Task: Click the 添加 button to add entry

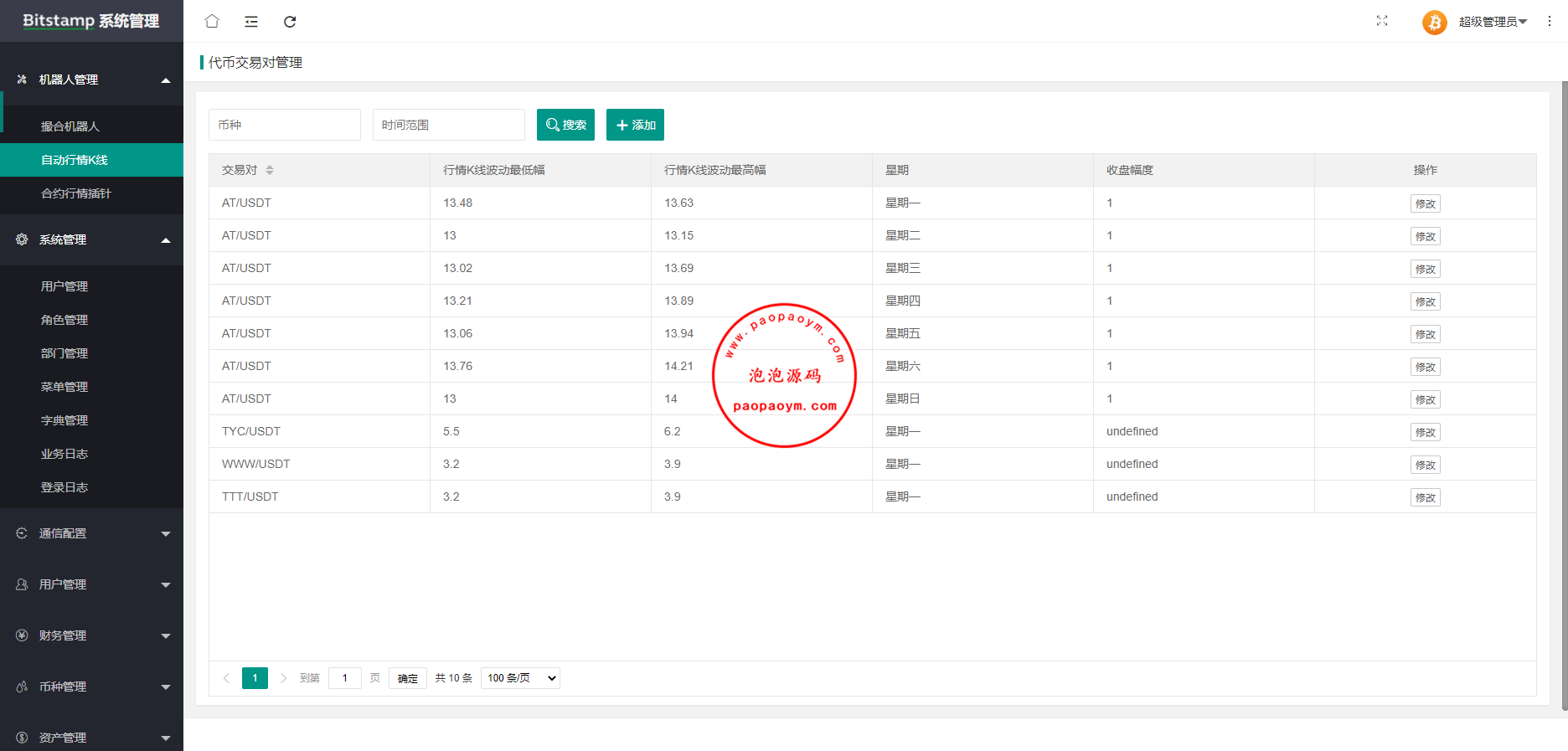Action: (x=635, y=125)
